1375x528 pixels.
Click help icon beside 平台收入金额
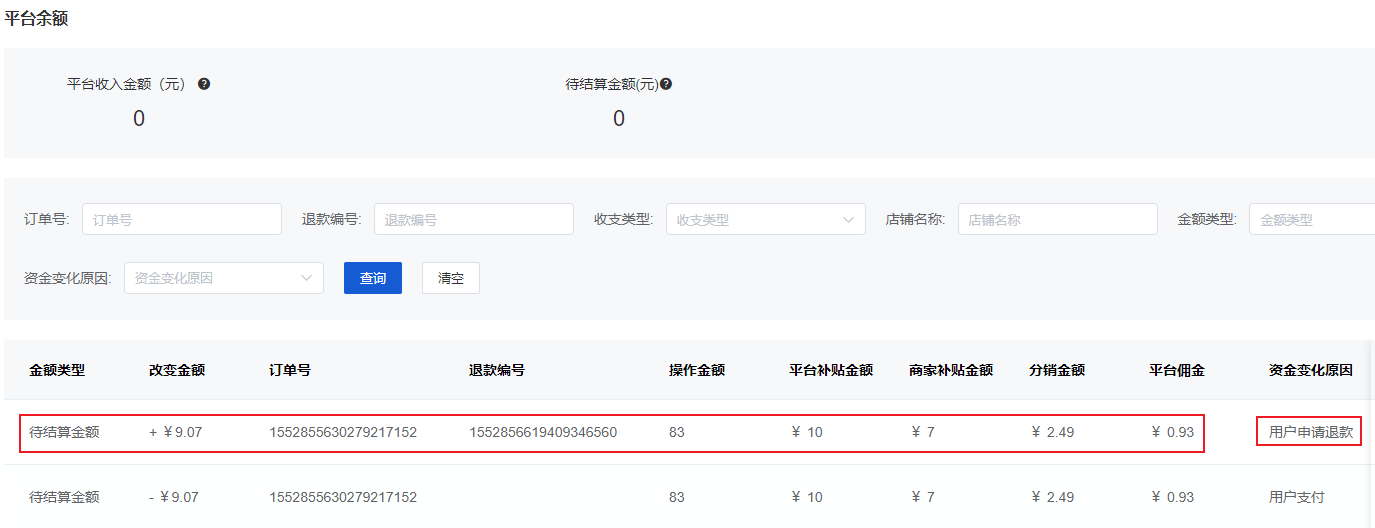(x=204, y=84)
